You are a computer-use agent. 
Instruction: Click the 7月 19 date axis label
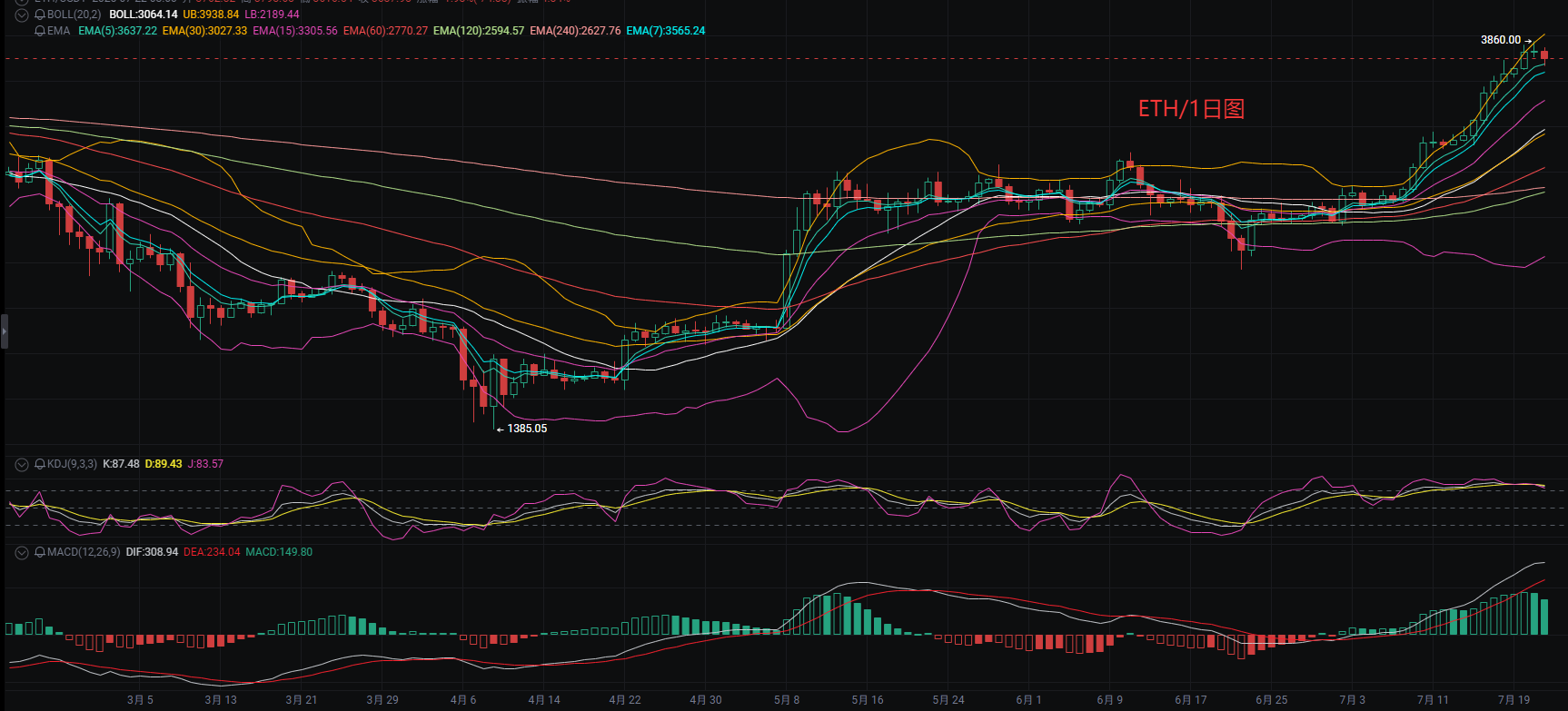1513,700
